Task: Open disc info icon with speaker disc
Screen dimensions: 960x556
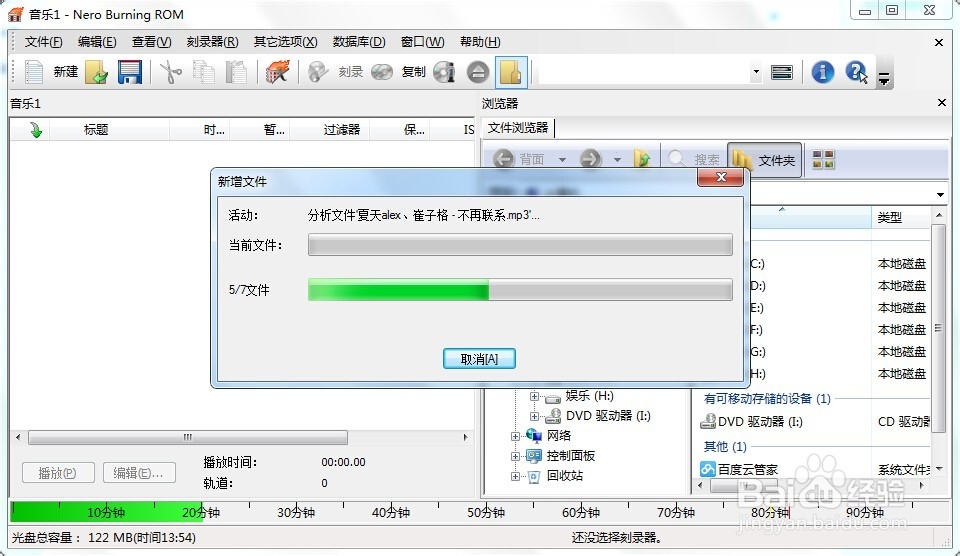Action: click(x=444, y=72)
